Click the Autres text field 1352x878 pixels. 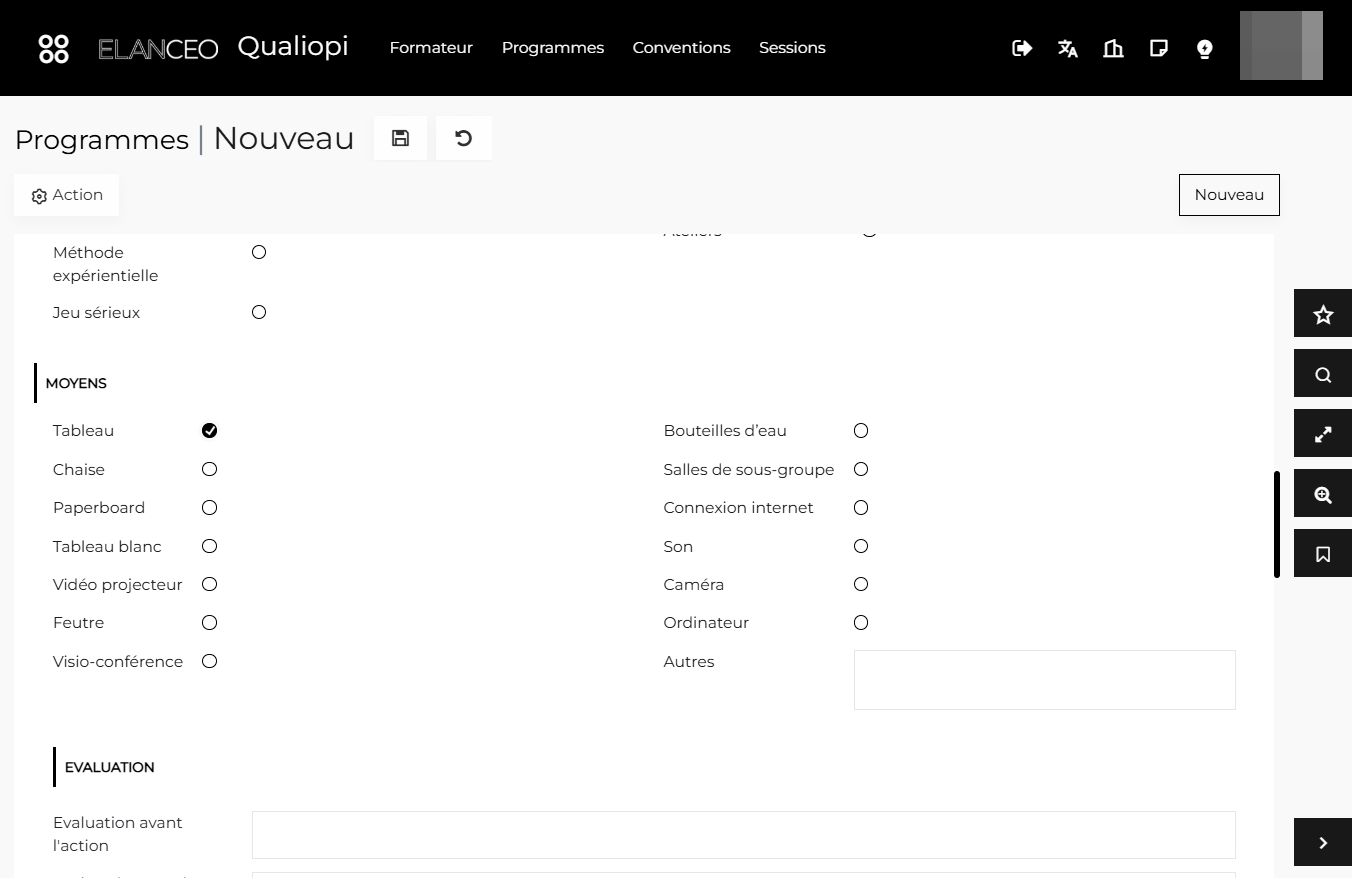1045,680
